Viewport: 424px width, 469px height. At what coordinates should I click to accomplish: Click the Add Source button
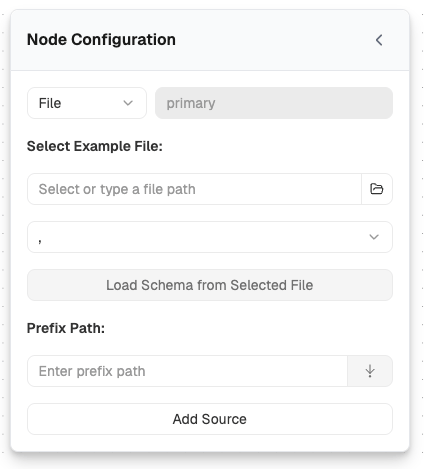[210, 419]
